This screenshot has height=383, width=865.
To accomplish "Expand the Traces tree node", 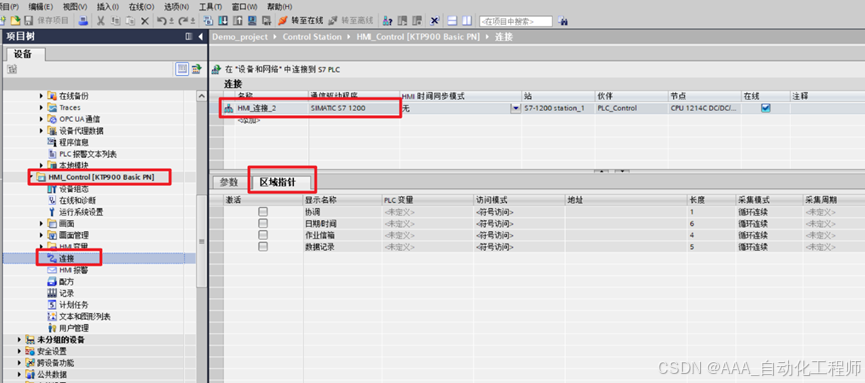I will click(x=41, y=107).
